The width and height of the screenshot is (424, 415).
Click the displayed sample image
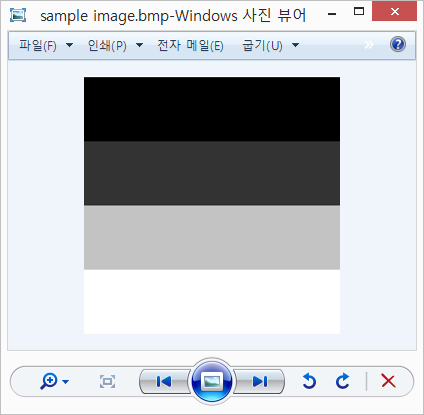point(212,205)
